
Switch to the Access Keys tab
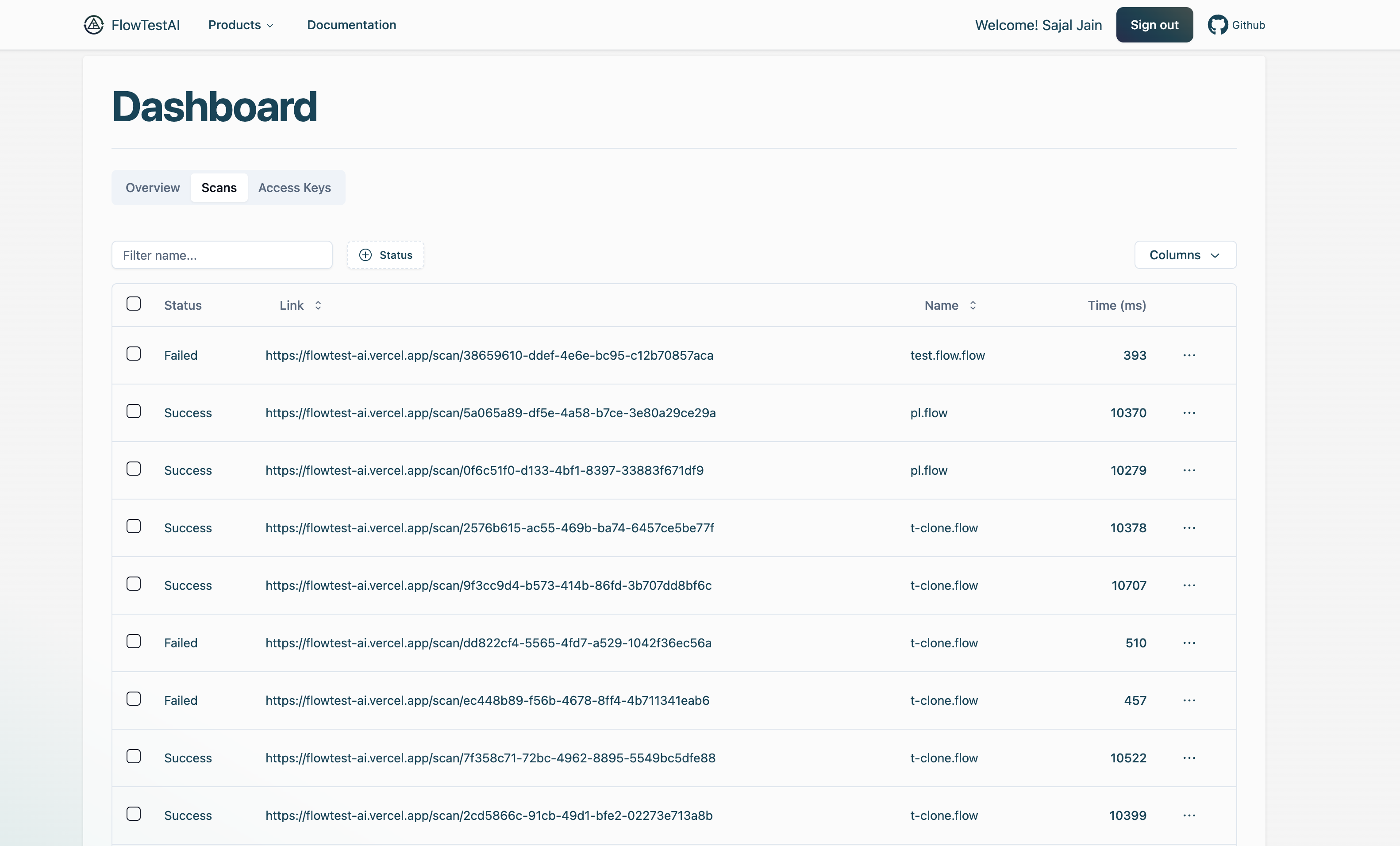click(294, 188)
